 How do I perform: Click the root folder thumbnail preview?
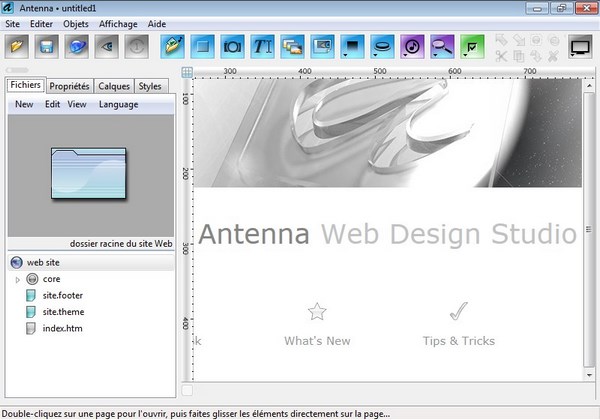tap(88, 173)
